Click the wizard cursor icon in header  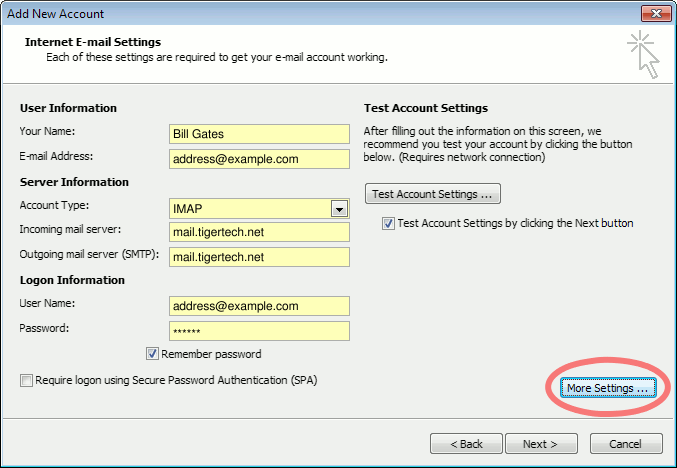click(642, 54)
